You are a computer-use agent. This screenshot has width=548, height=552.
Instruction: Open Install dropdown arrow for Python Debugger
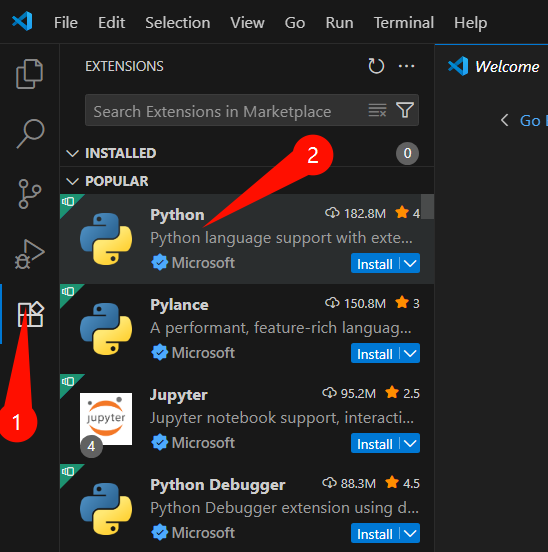click(x=410, y=534)
